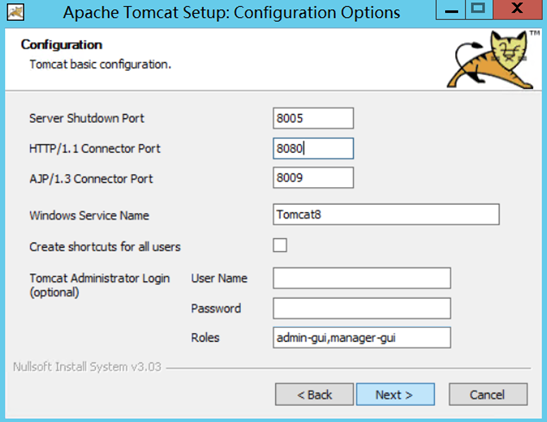Go back with the < Back button

pos(314,394)
